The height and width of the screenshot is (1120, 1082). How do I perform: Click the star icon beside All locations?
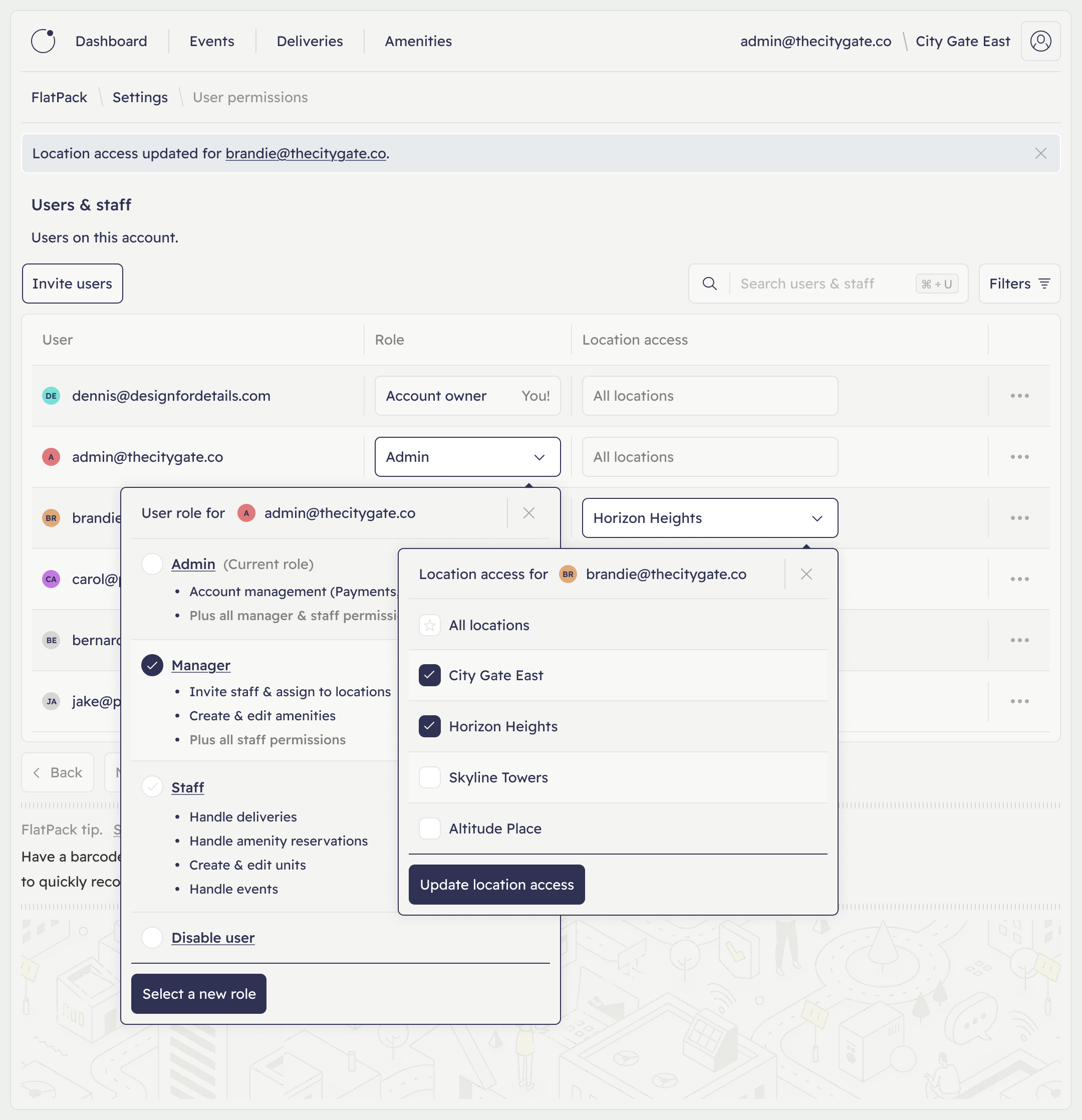click(x=429, y=625)
